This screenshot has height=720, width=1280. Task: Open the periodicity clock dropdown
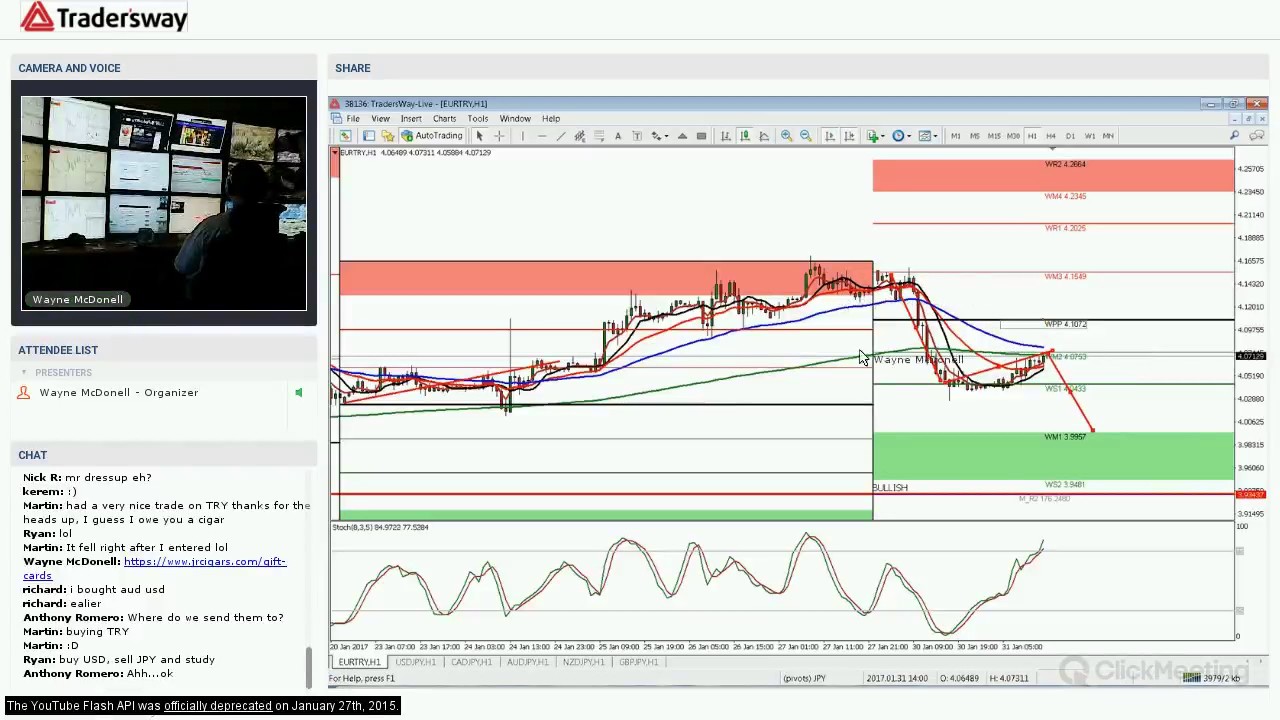coord(901,136)
